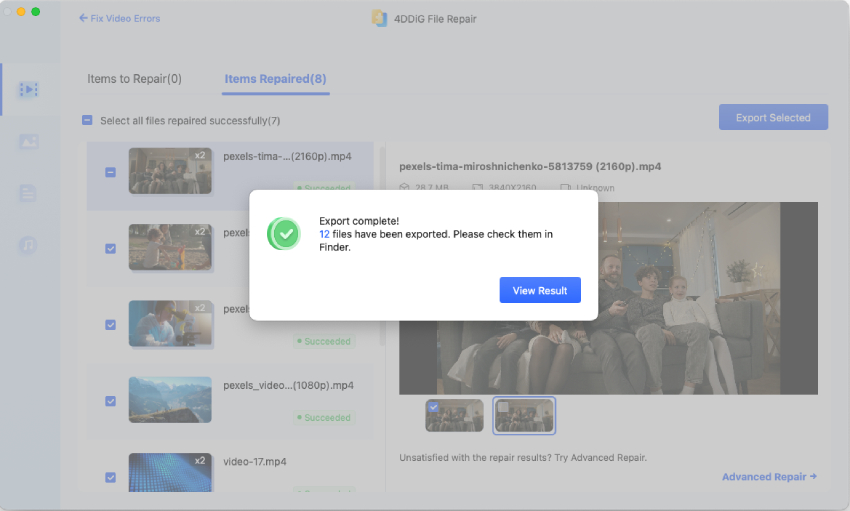Image resolution: width=850 pixels, height=511 pixels.
Task: Click the Export complete! message text
Action: click(359, 221)
